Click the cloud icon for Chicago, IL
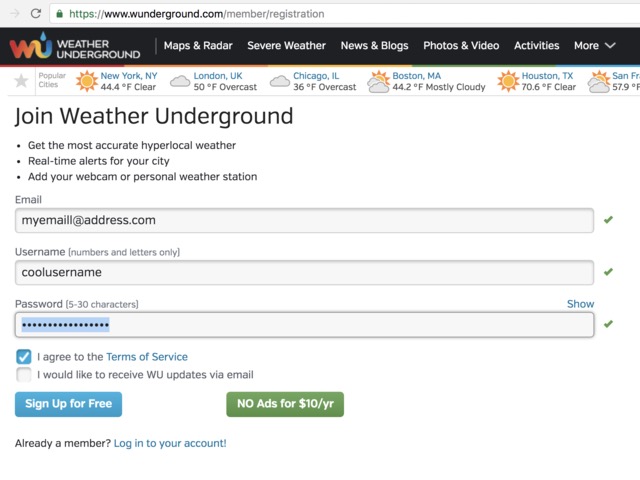 coord(280,81)
